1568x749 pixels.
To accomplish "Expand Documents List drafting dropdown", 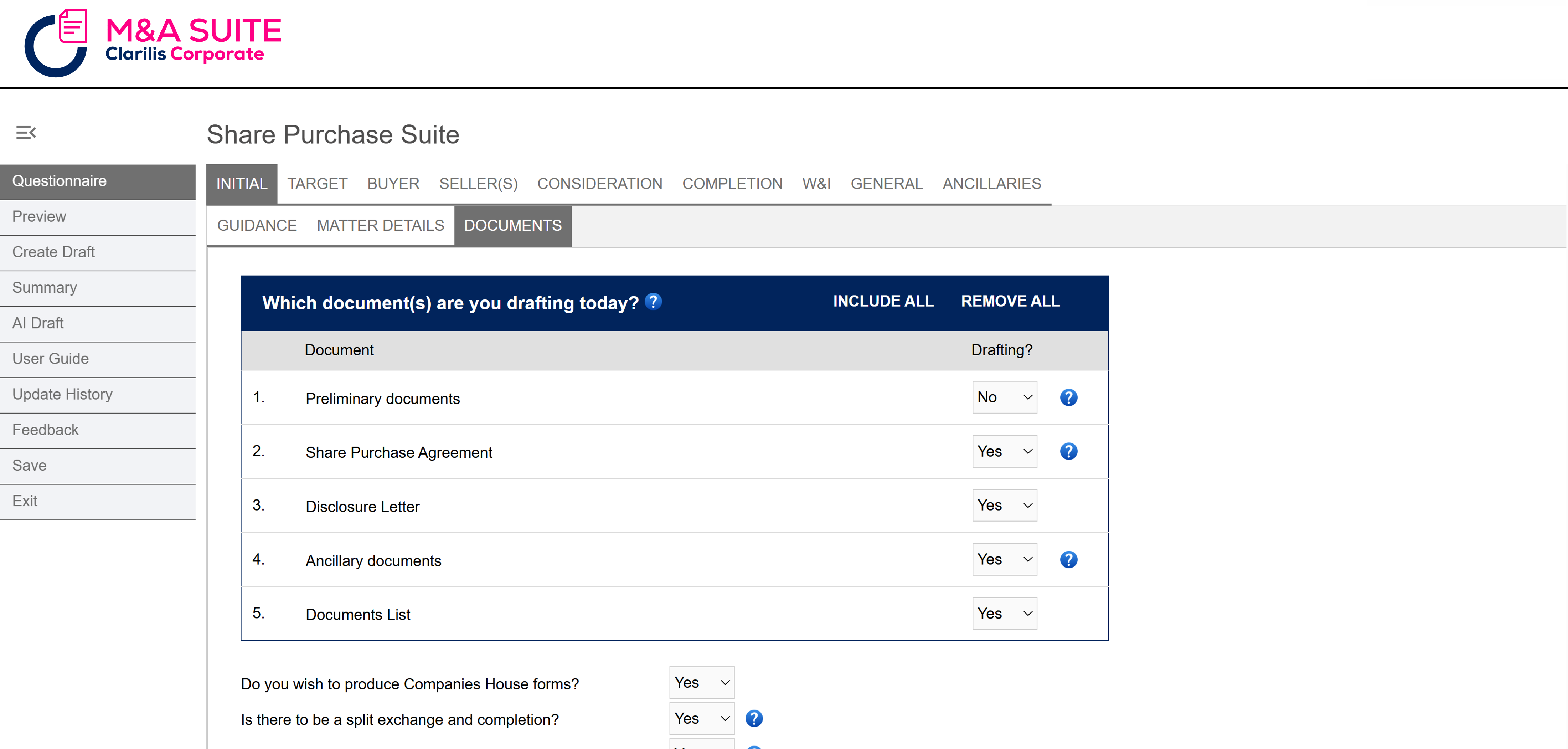I will click(x=1004, y=613).
